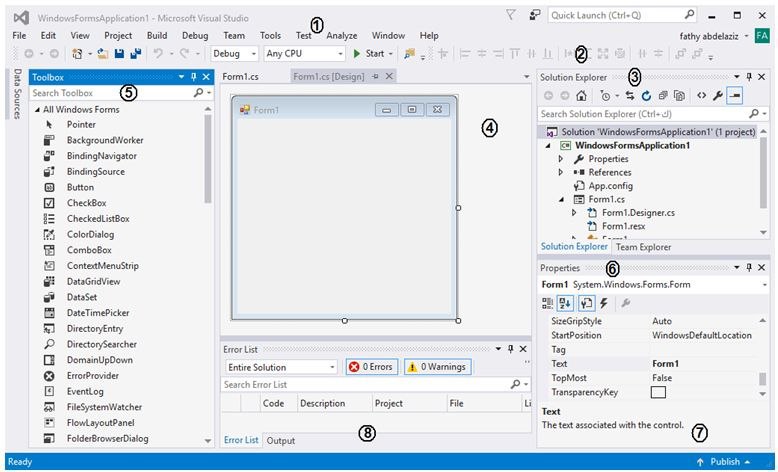778x472 pixels.
Task: Click Sync with Active Document icon
Action: [x=630, y=96]
